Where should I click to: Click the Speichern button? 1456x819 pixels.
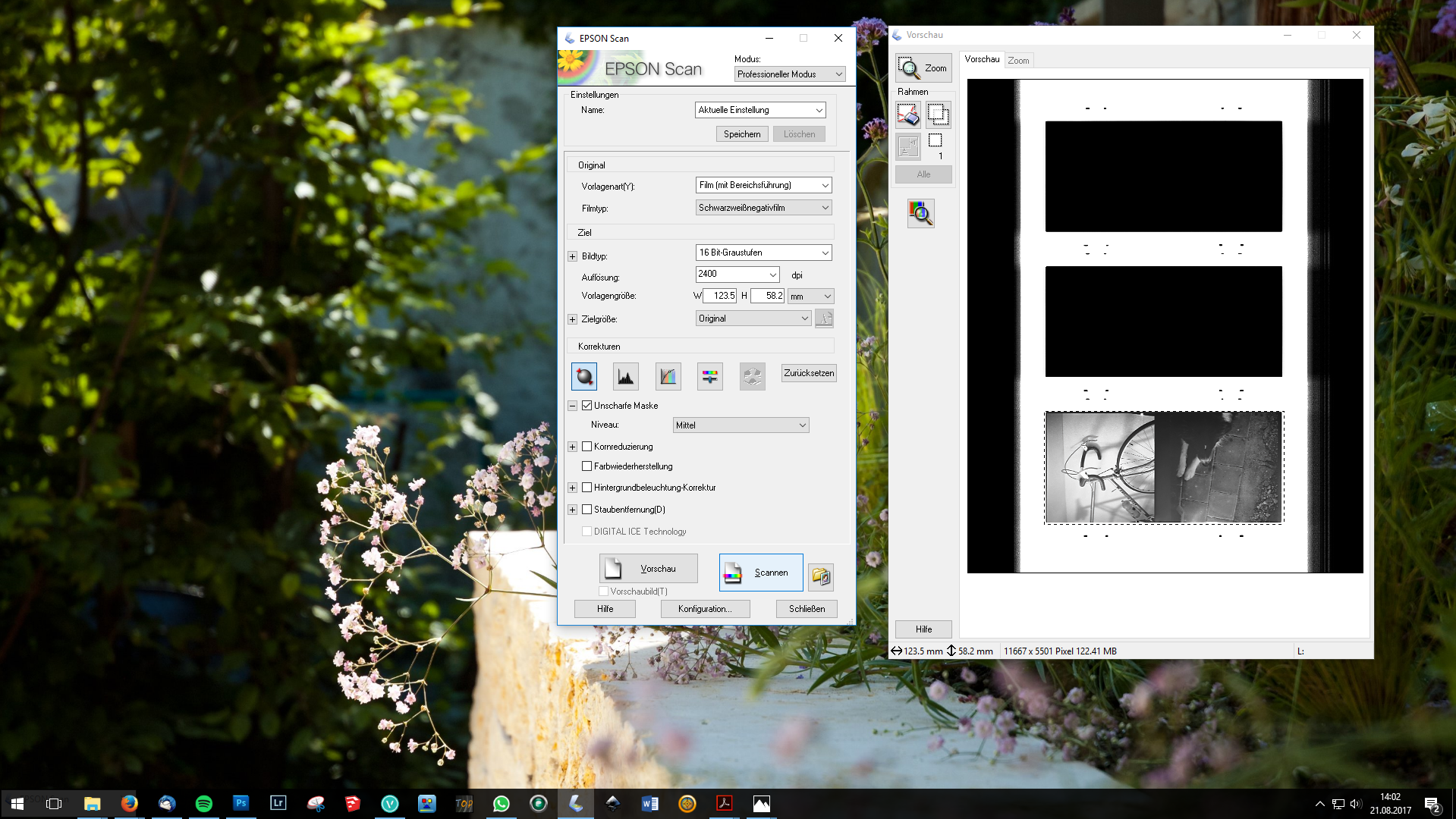point(742,134)
